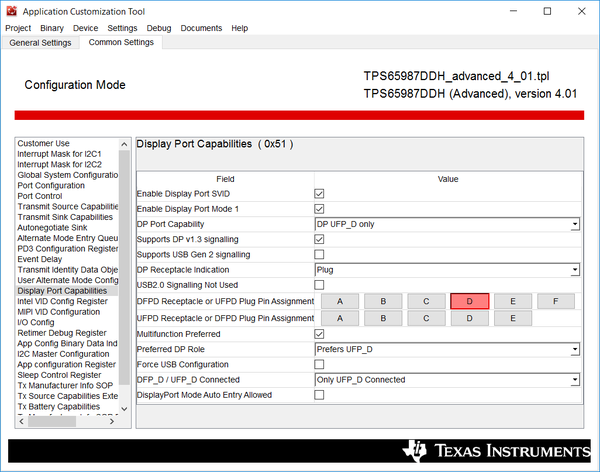The image size is (600, 472).
Task: Select MIPI VID Configuration entry
Action: click(x=58, y=312)
